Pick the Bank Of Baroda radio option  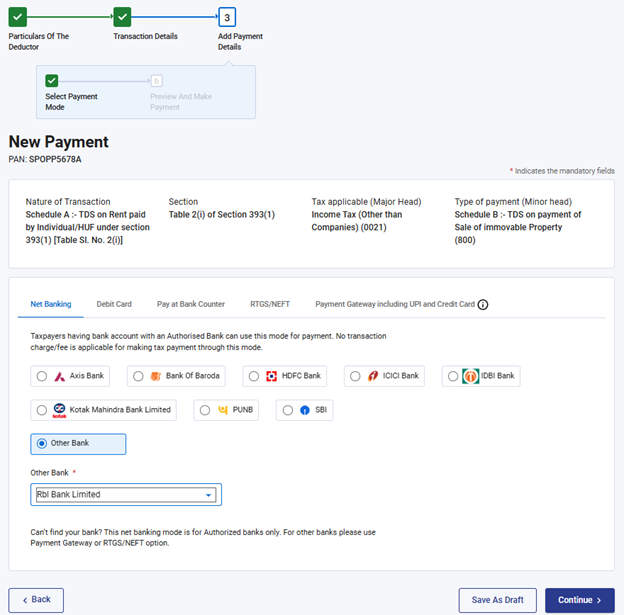(x=139, y=376)
